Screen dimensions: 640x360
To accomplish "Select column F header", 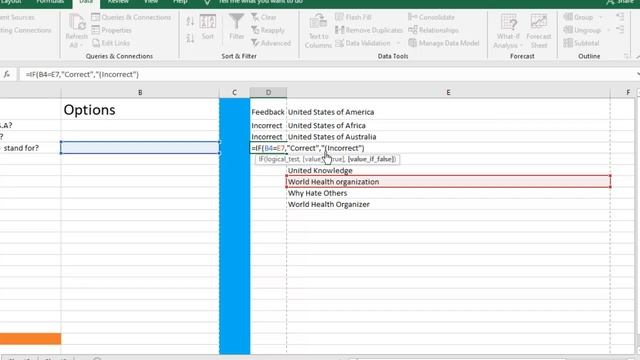I will [628, 93].
